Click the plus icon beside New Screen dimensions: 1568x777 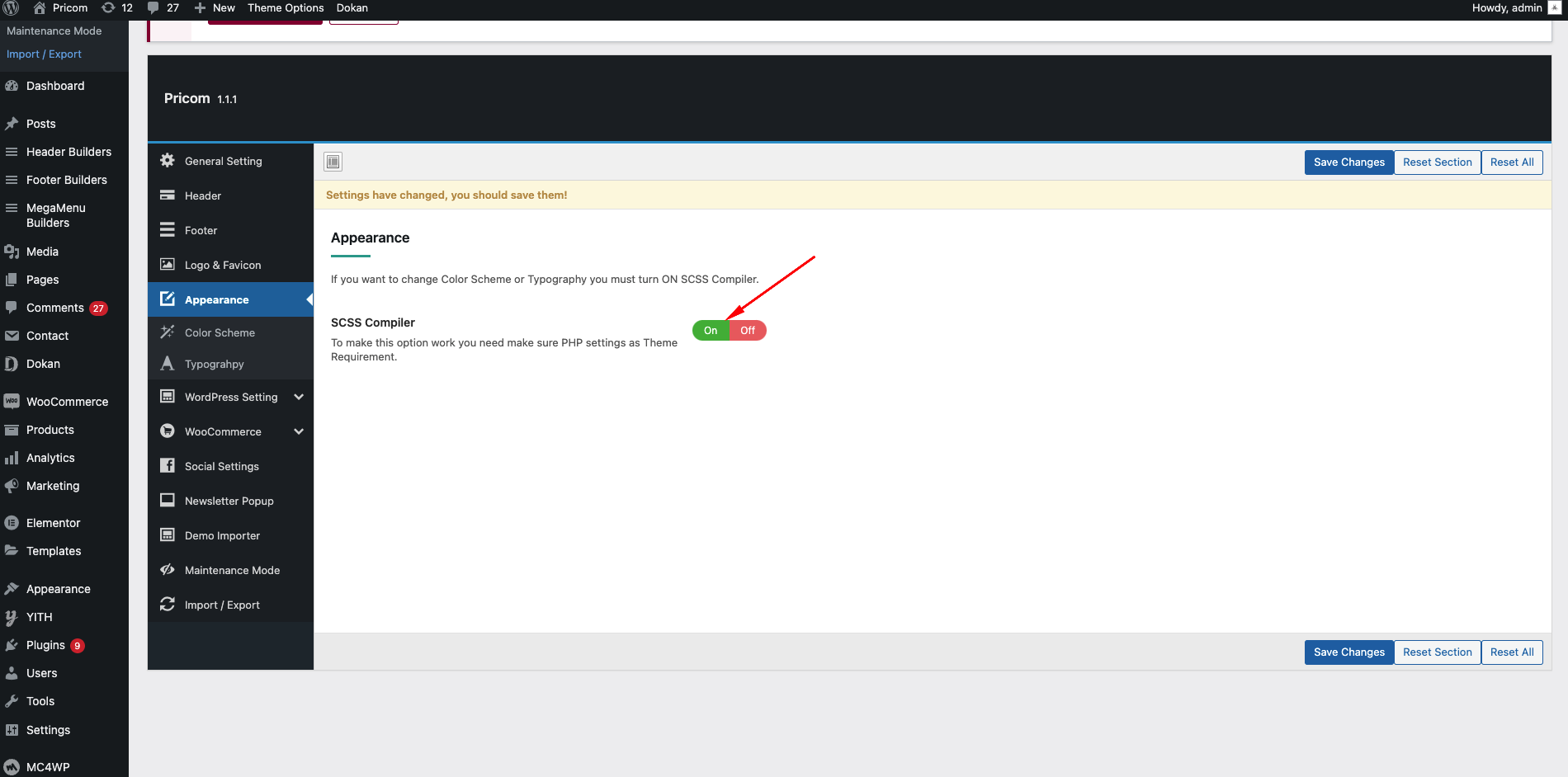pos(200,8)
